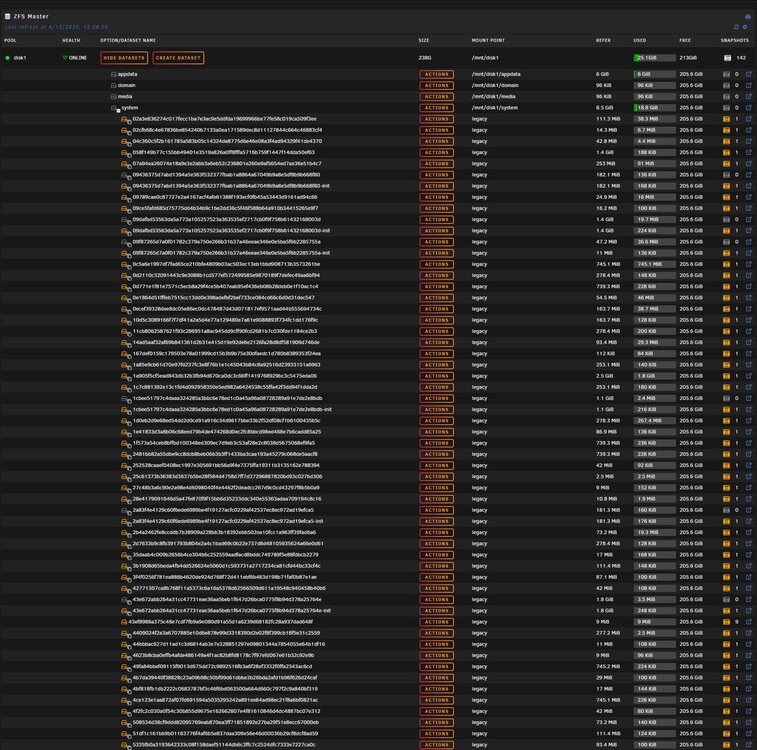Open the ZFS Master settings gear icon
This screenshot has height=750, width=757.
click(x=745, y=27)
